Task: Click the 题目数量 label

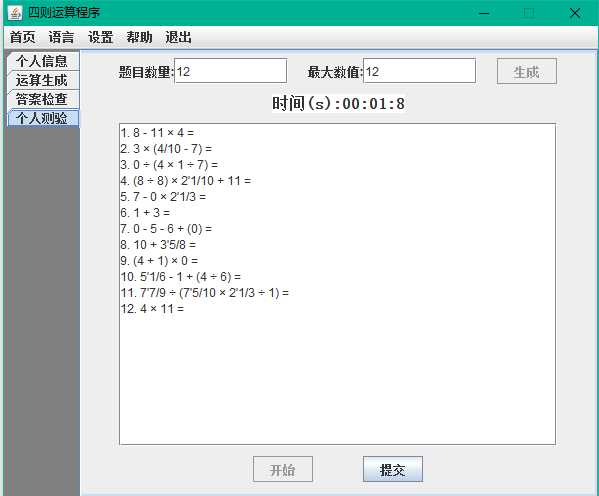Action: point(146,72)
